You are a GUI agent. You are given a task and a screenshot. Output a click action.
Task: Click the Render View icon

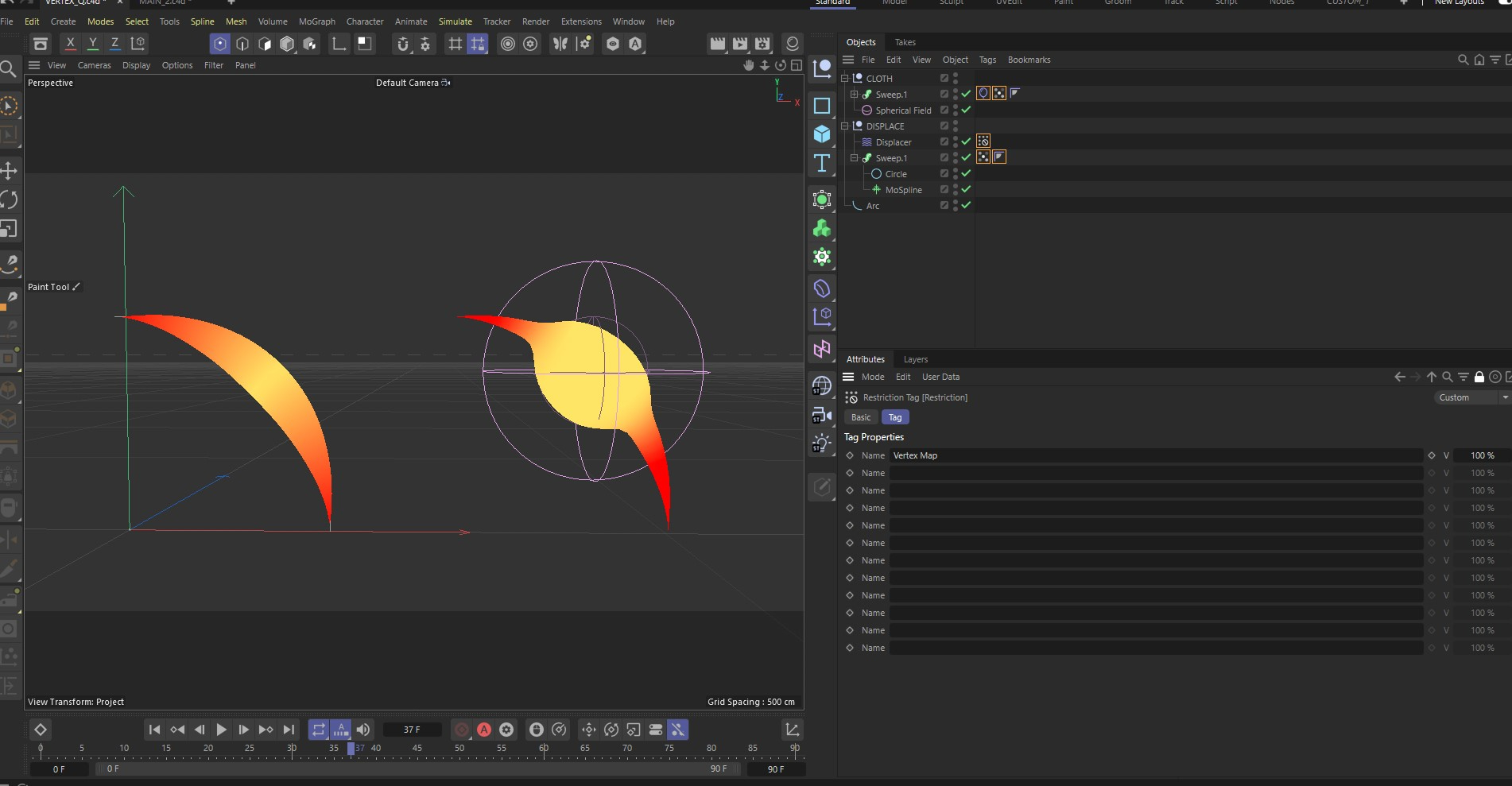[x=717, y=44]
